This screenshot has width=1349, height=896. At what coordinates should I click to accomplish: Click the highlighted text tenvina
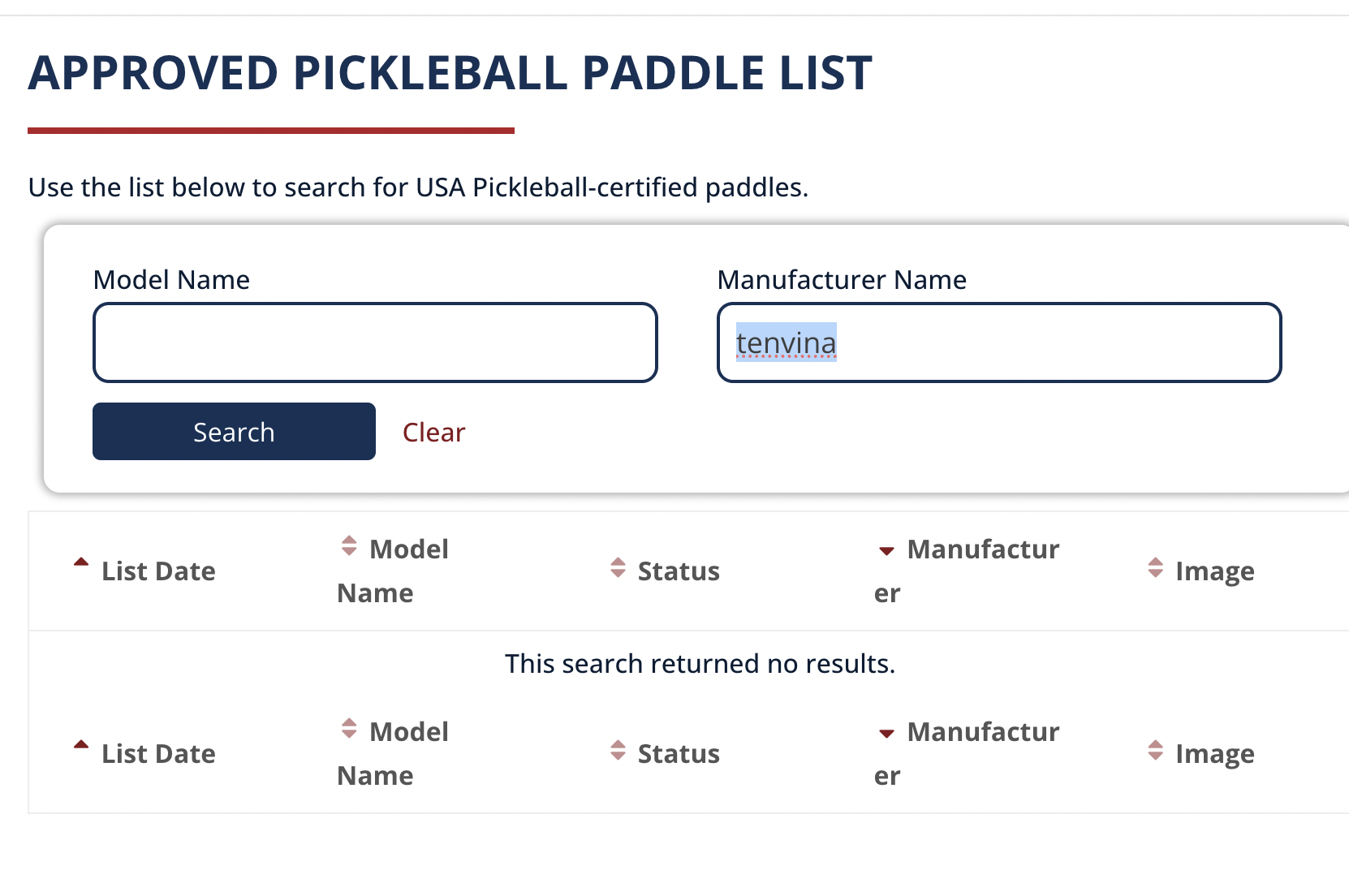click(786, 342)
